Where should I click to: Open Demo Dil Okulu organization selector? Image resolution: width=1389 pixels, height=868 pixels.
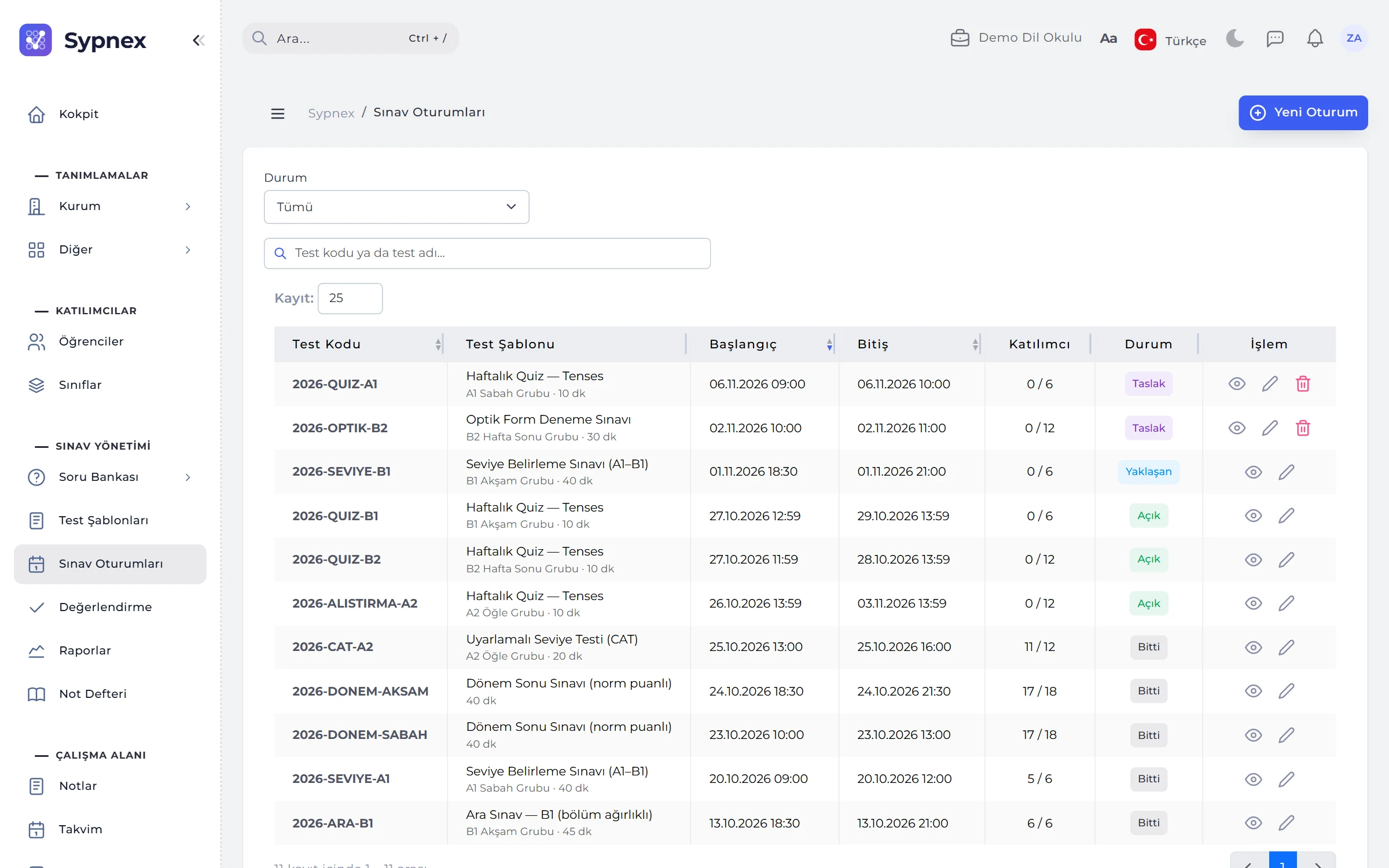[x=1016, y=38]
